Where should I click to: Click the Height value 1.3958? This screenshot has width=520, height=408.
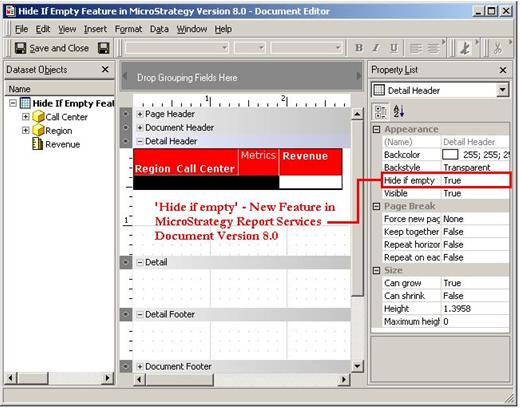tap(475, 309)
